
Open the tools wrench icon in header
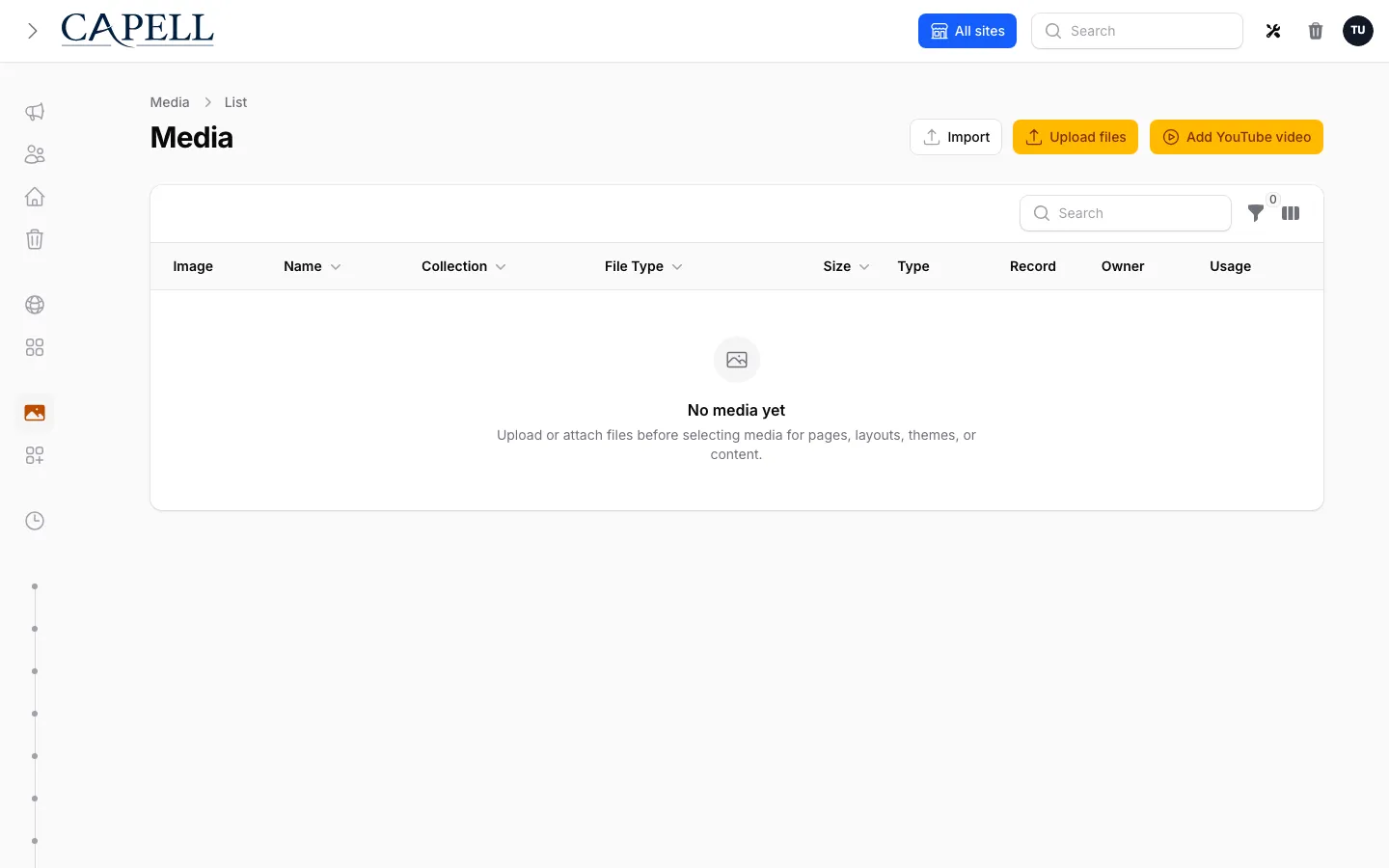coord(1273,31)
